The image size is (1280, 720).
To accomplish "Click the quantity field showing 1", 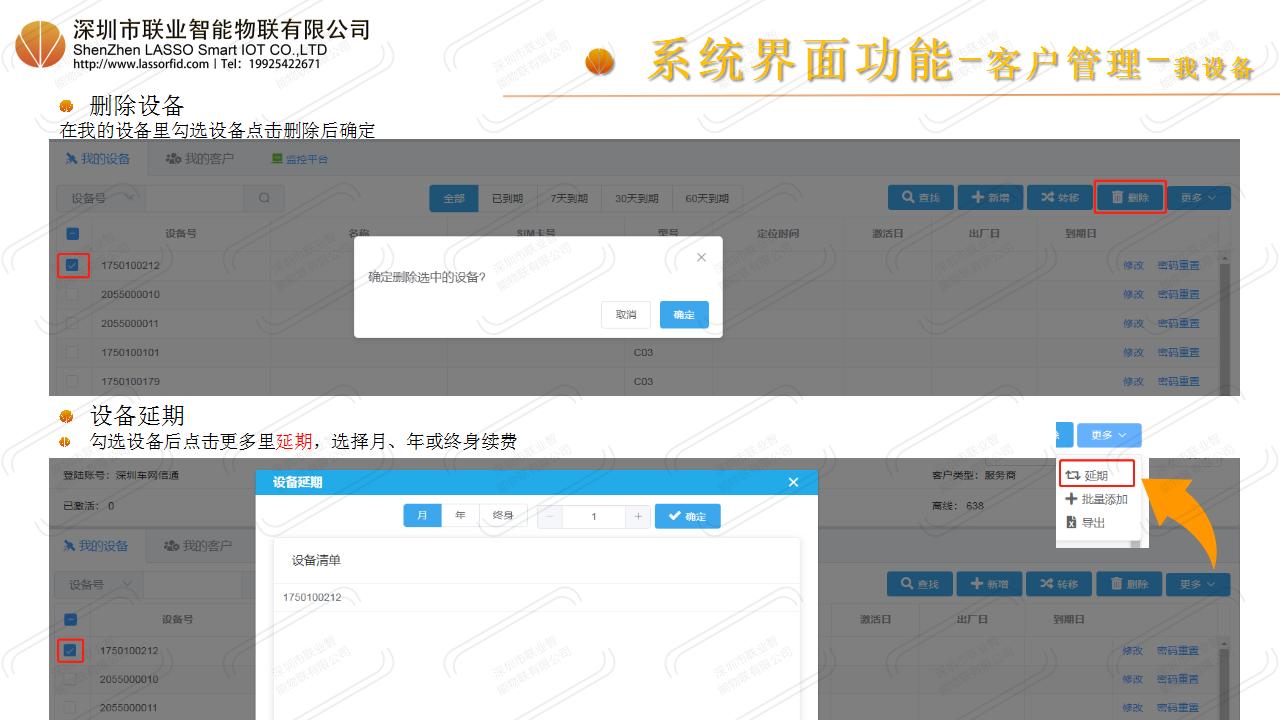I will pyautogui.click(x=594, y=516).
